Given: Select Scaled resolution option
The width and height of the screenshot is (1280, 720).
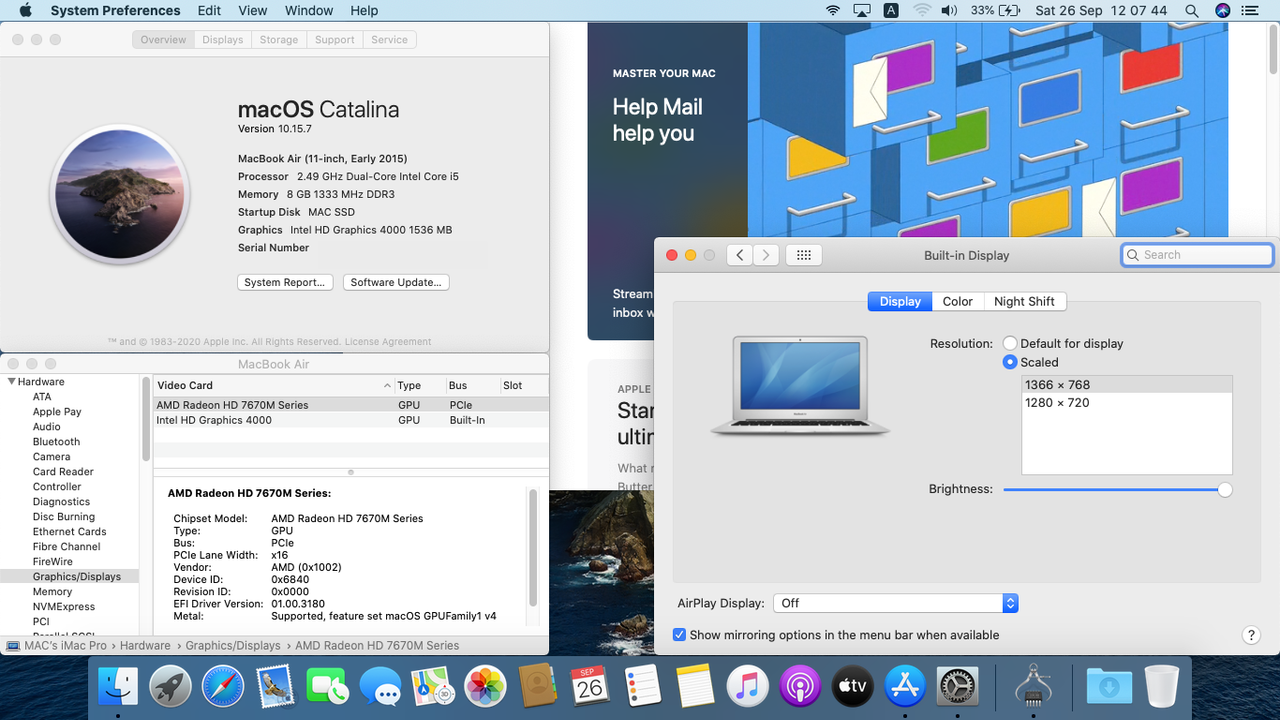Looking at the screenshot, I should tap(1010, 362).
